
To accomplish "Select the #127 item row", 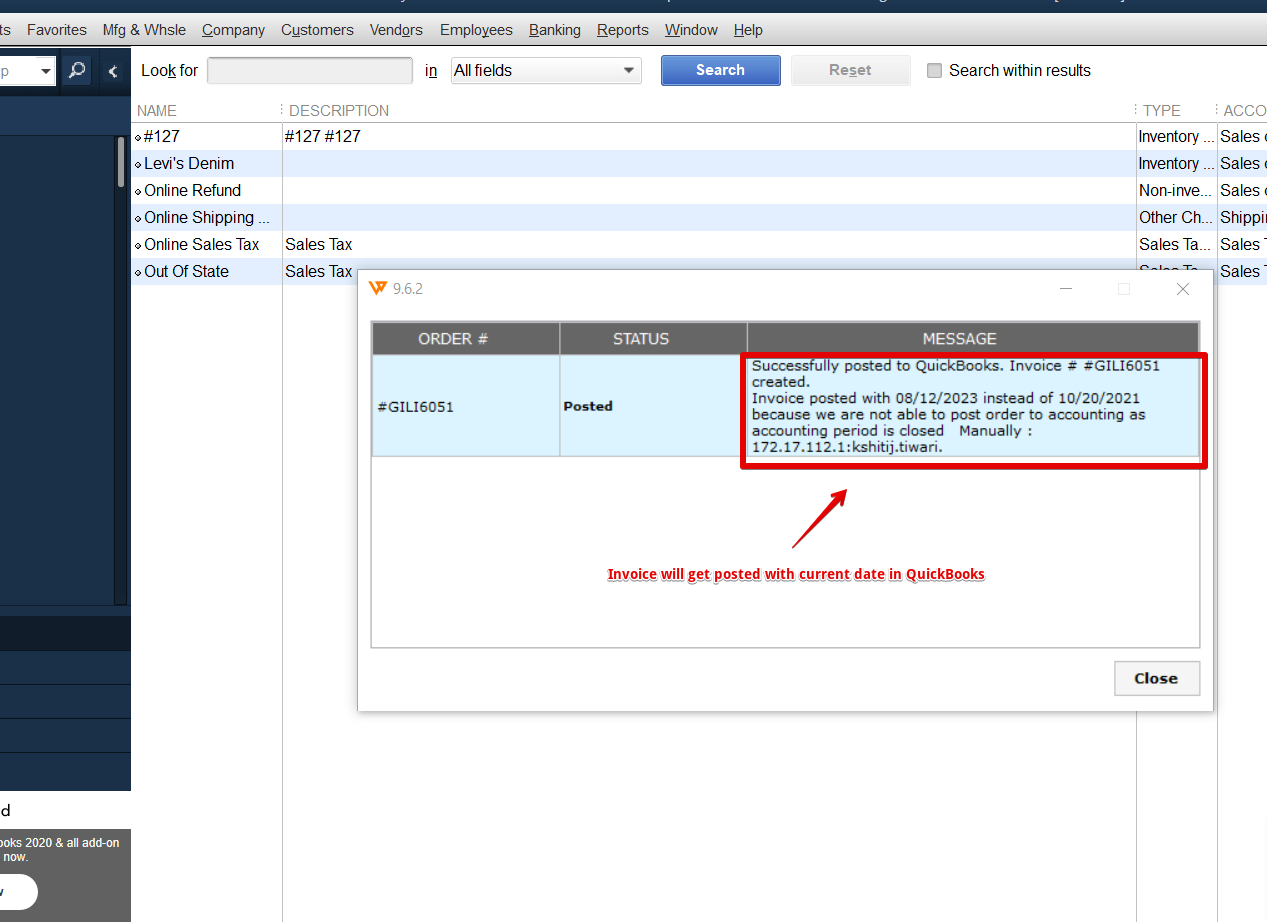I will click(x=698, y=137).
